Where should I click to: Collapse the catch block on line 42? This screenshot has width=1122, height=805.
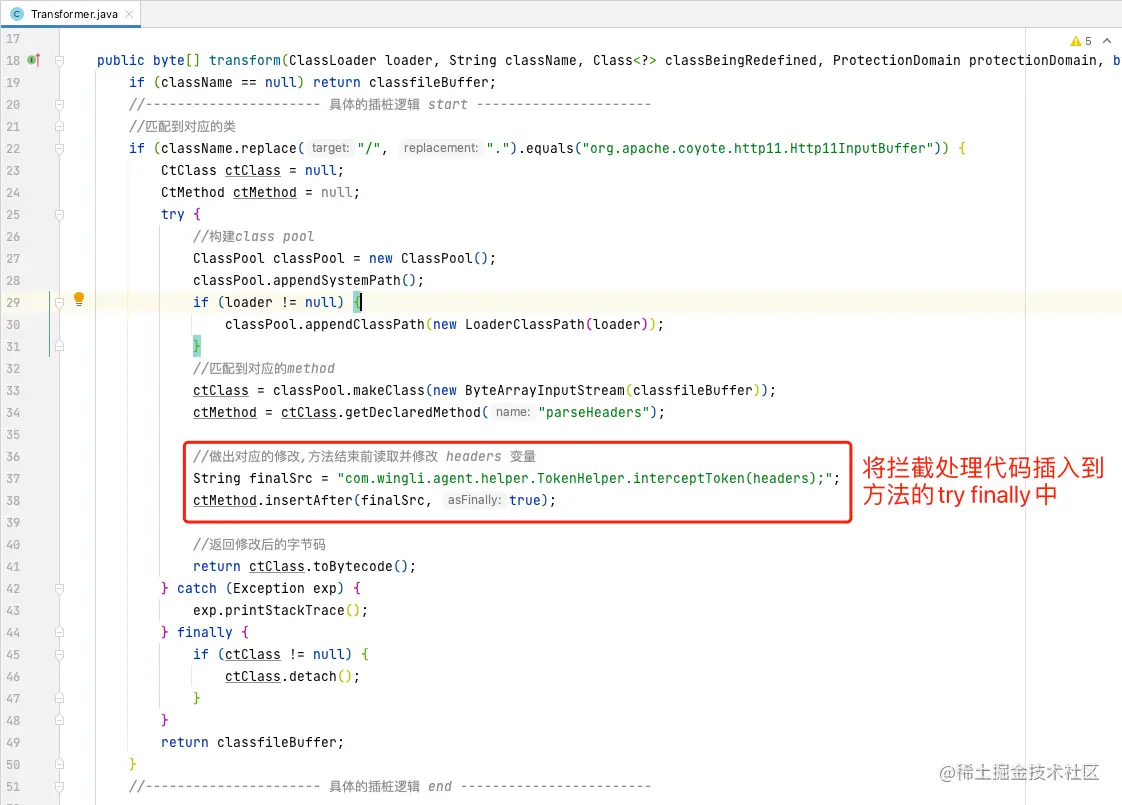pos(59,588)
